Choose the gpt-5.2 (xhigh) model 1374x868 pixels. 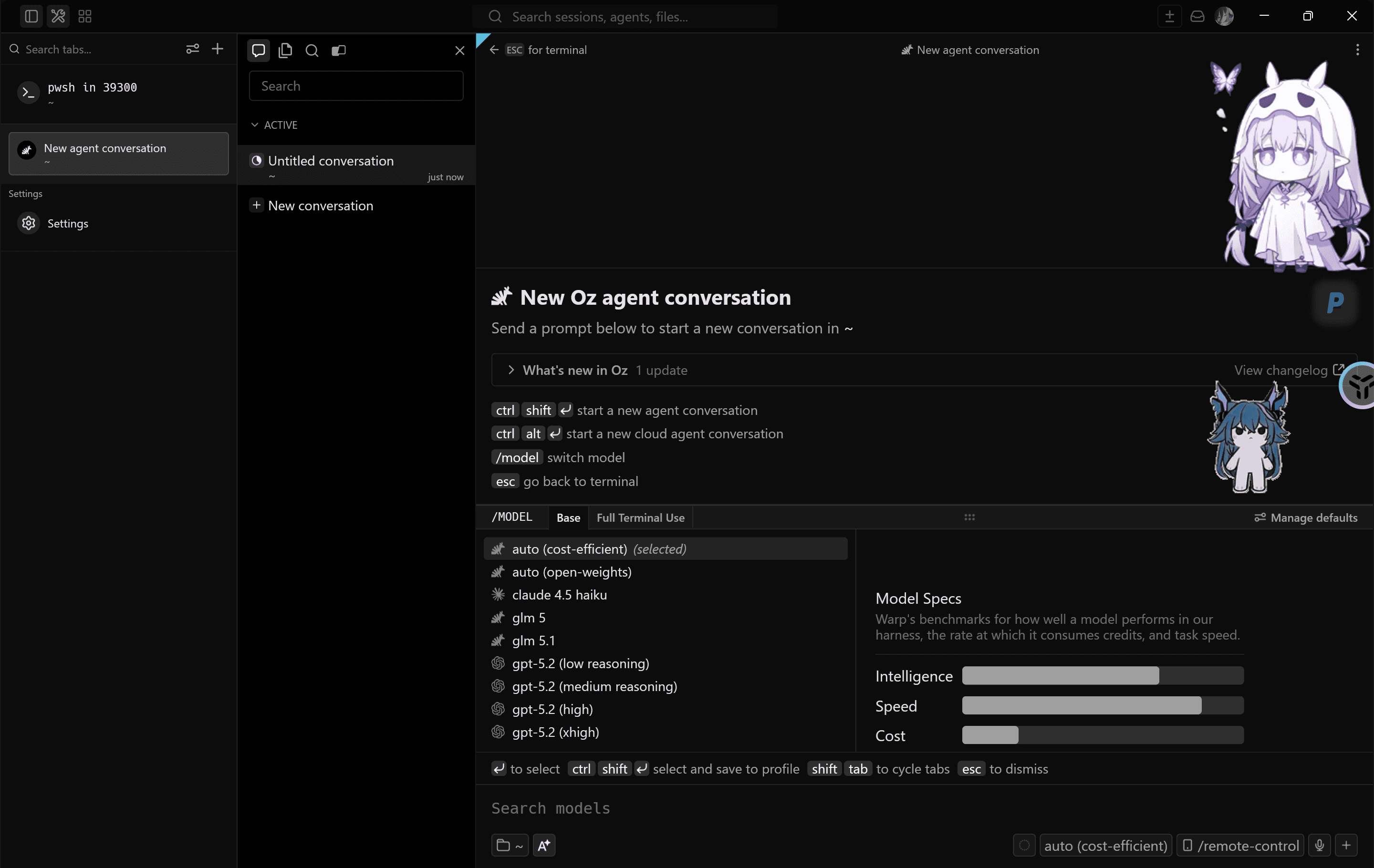pyautogui.click(x=666, y=732)
